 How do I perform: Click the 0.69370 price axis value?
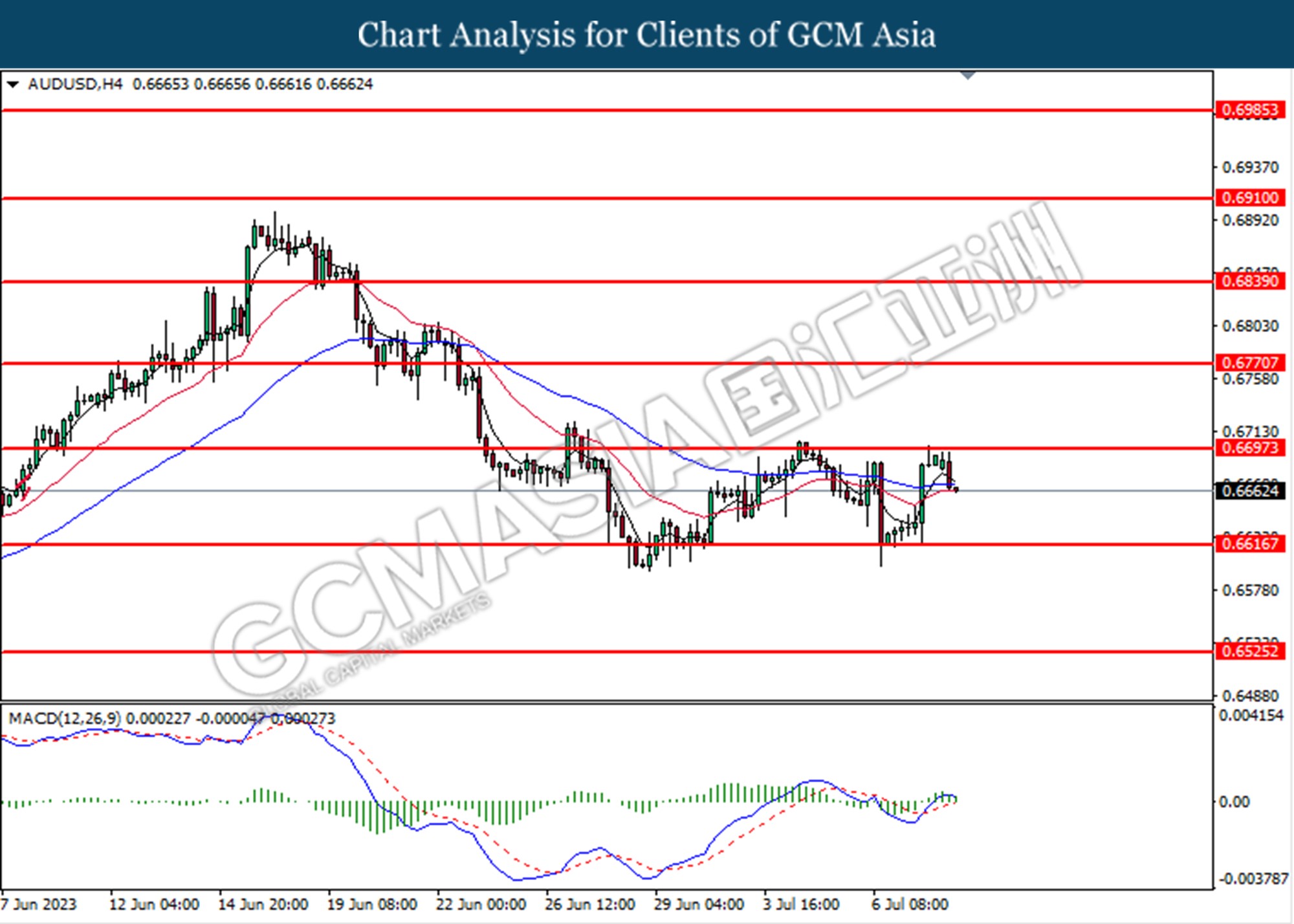(x=1250, y=168)
